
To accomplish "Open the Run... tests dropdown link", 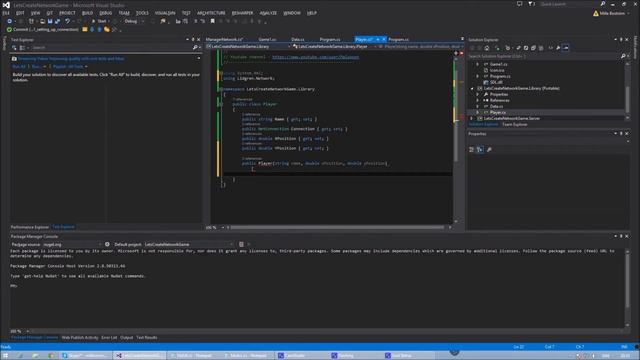I will pos(38,67).
